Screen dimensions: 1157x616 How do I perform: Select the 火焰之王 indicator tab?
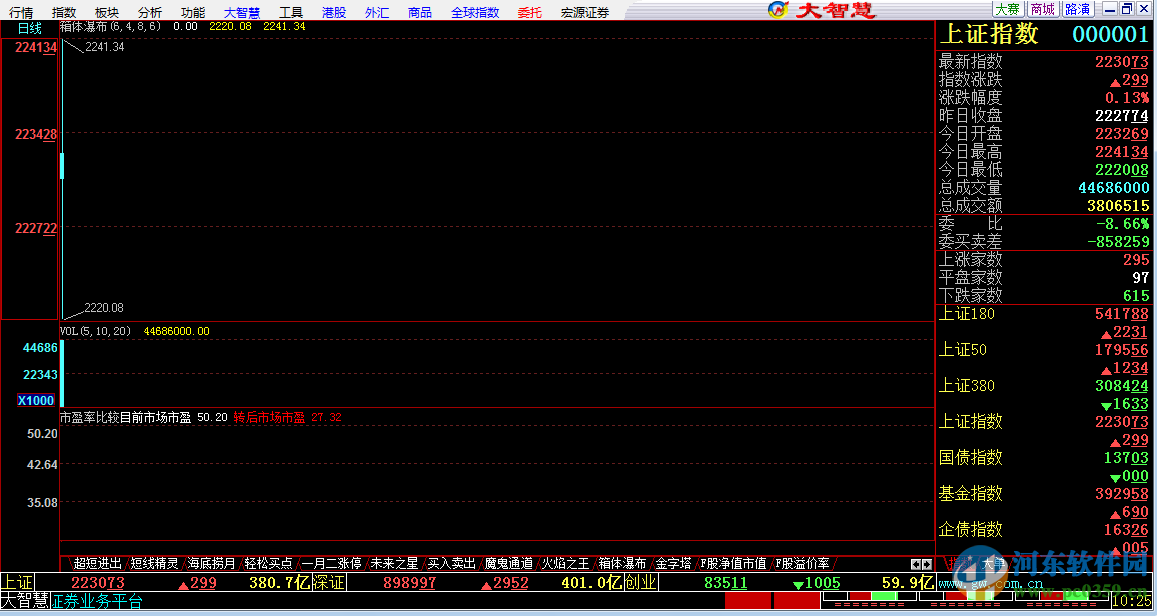(x=565, y=563)
